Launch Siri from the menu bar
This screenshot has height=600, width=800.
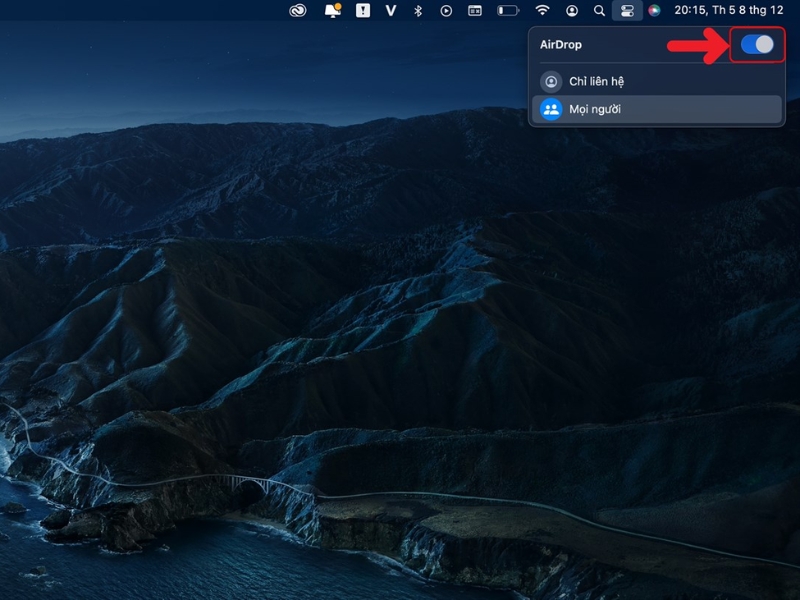coord(654,10)
